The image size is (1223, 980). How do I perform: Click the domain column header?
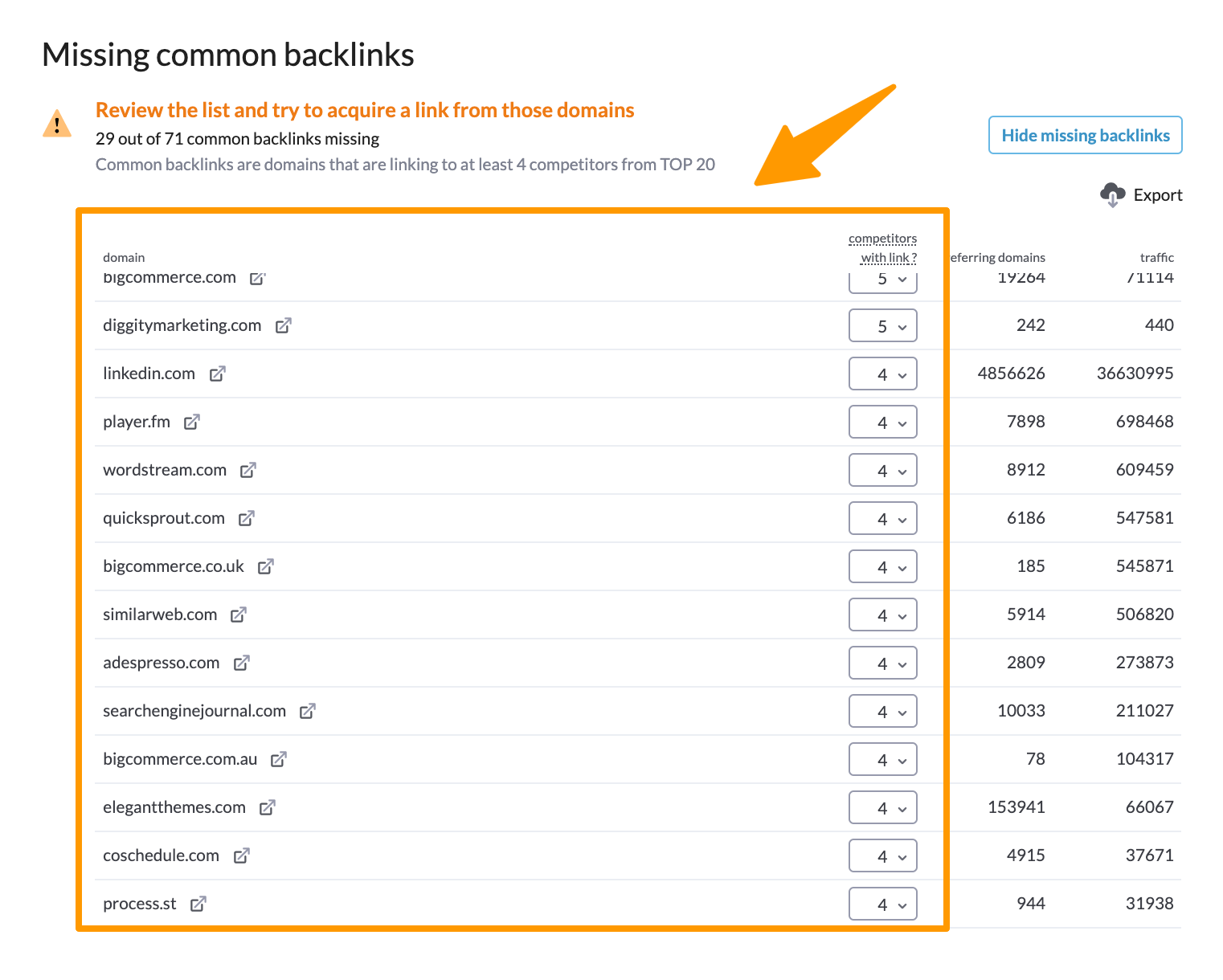[124, 257]
